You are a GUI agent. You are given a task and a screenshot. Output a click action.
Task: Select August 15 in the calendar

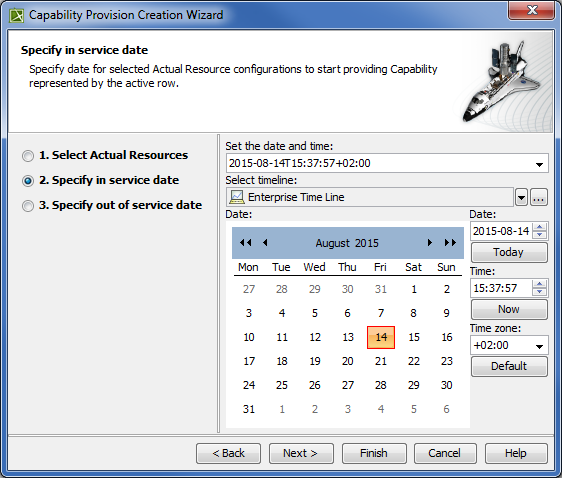click(414, 337)
